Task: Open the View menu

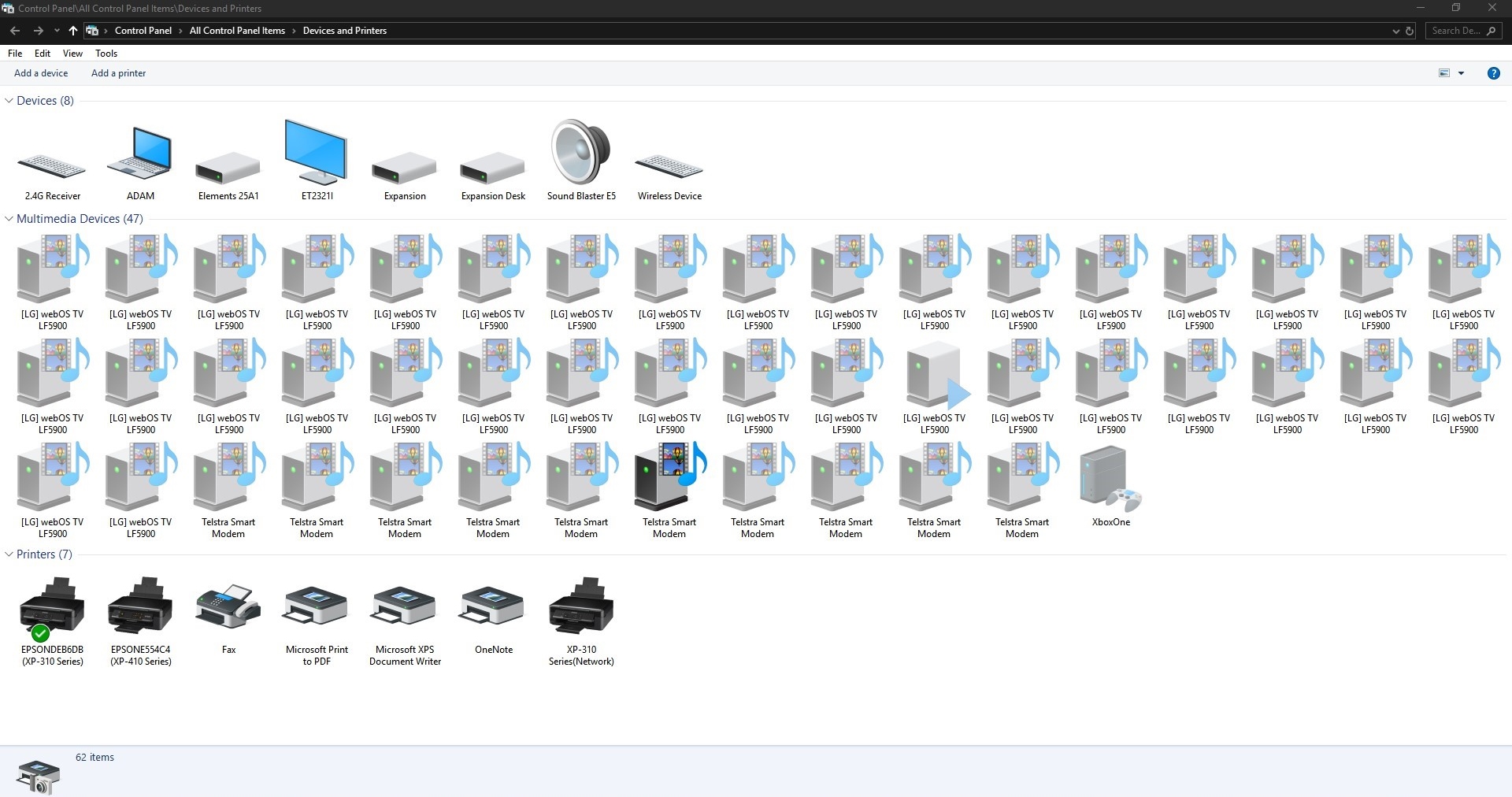Action: [72, 54]
